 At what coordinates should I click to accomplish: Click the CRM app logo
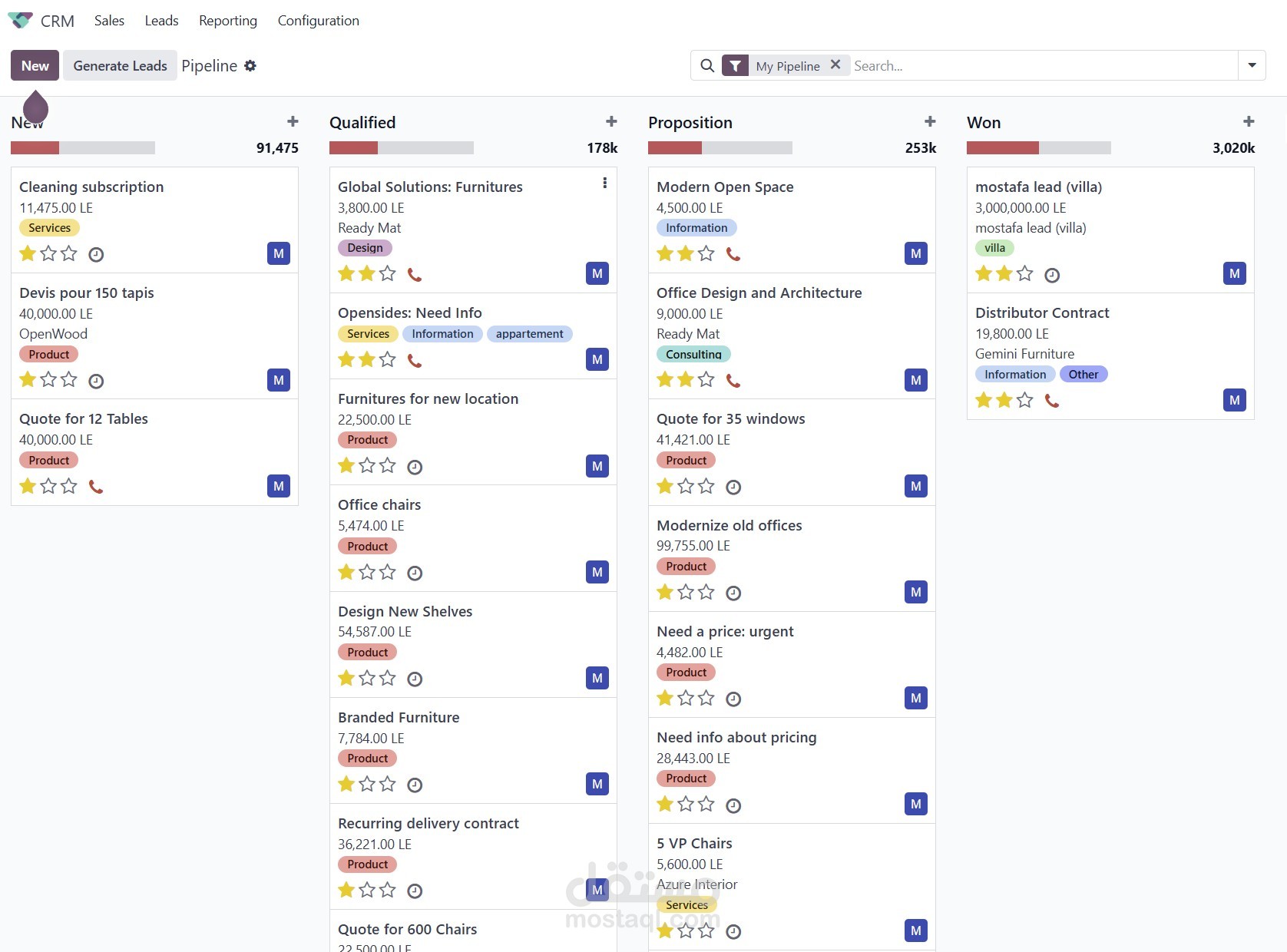coord(20,20)
